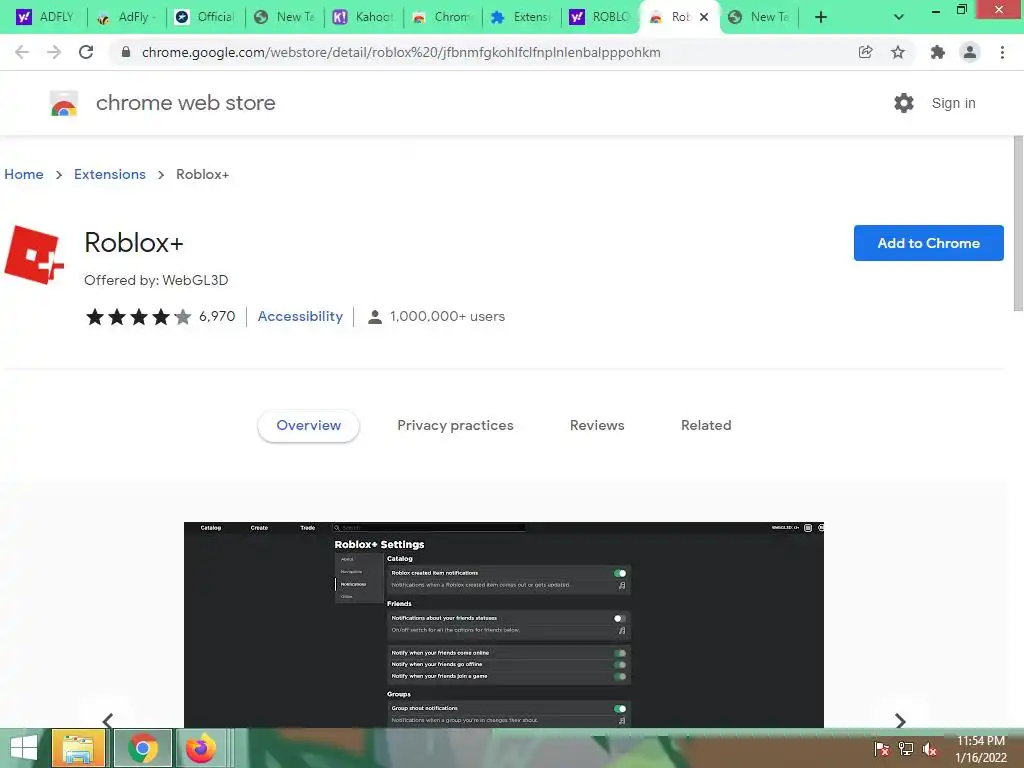Bookmark this page with the star icon
The height and width of the screenshot is (768, 1024).
[898, 52]
